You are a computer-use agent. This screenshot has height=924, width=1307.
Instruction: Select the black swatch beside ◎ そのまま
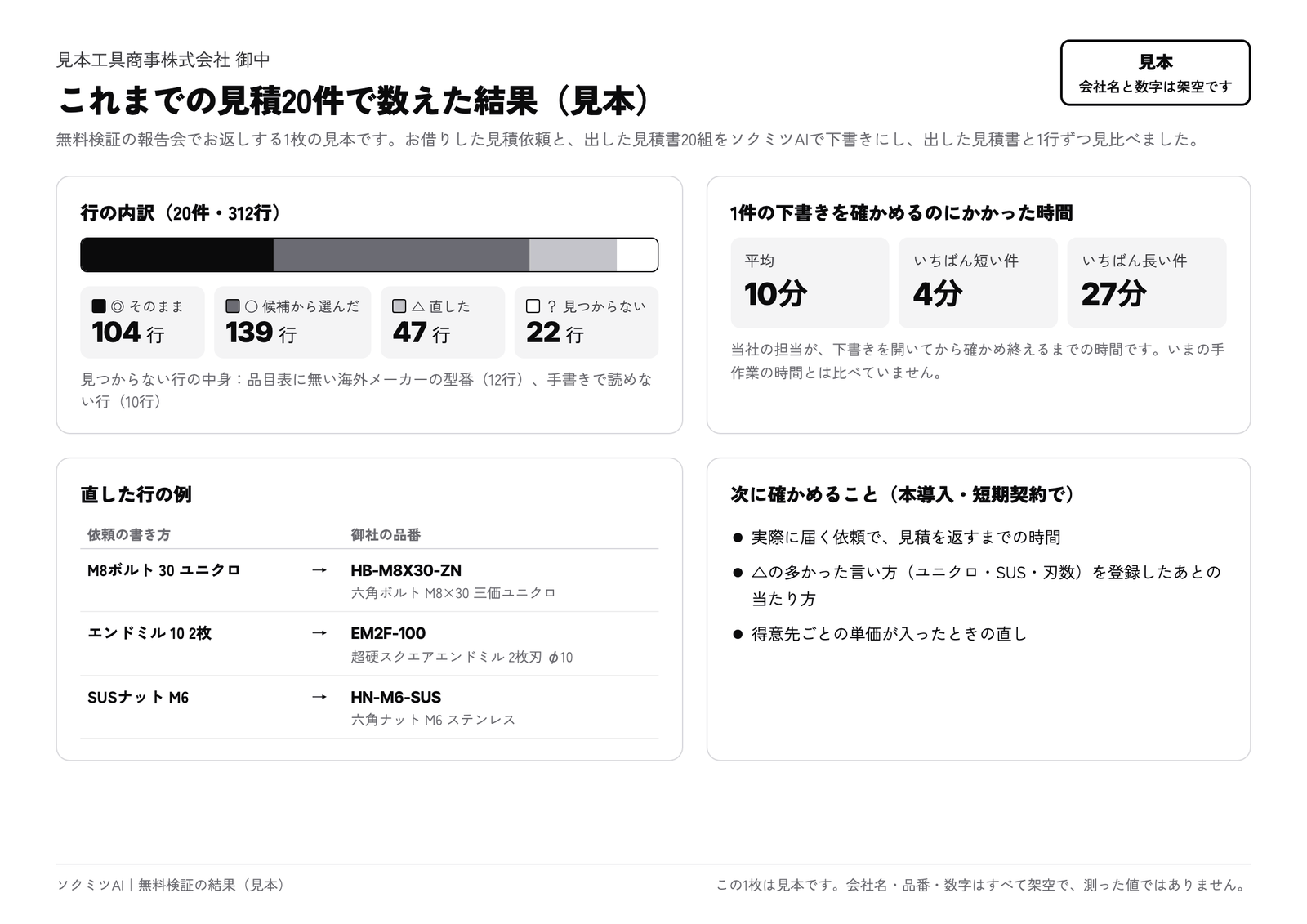pos(99,306)
